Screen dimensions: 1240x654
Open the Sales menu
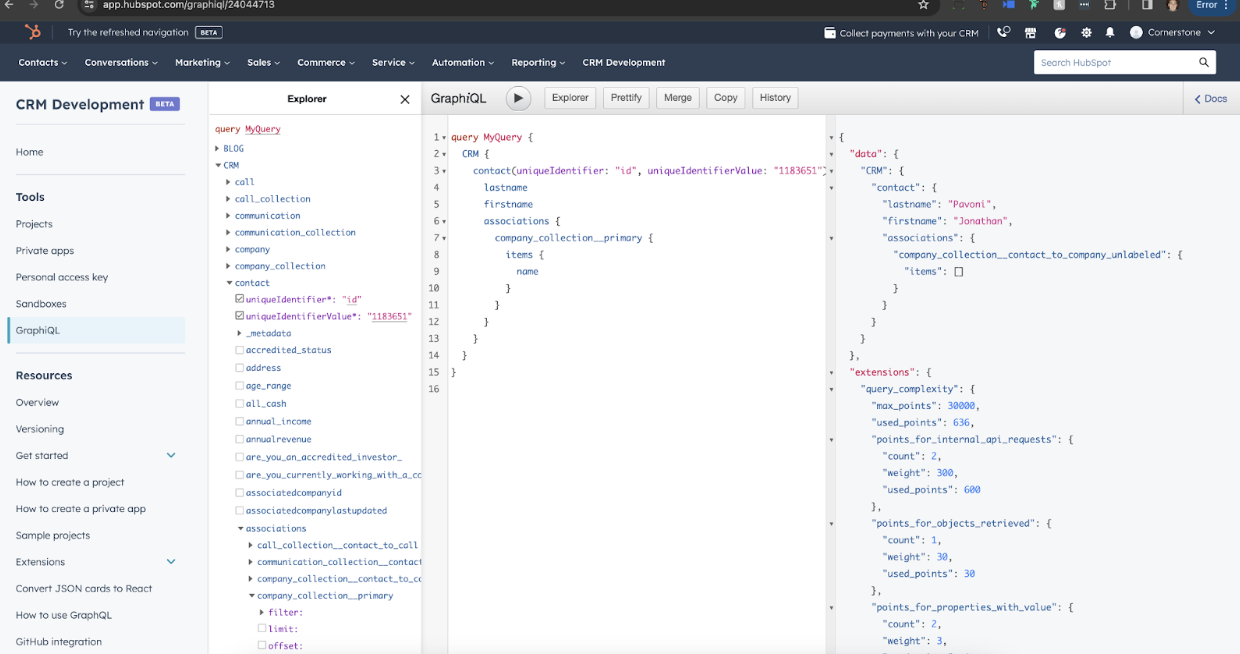tap(264, 62)
